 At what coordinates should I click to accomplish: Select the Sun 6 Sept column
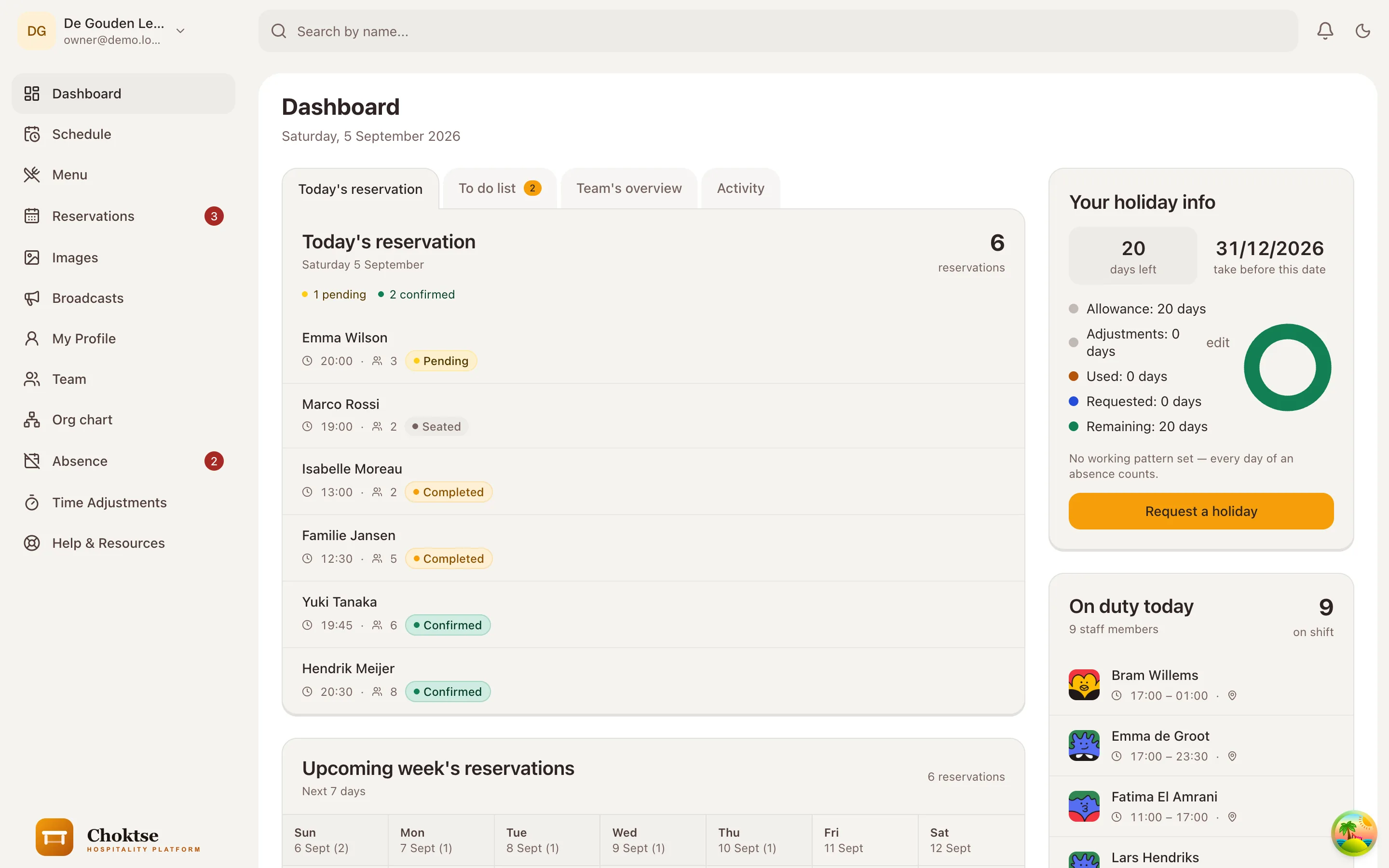tap(335, 840)
